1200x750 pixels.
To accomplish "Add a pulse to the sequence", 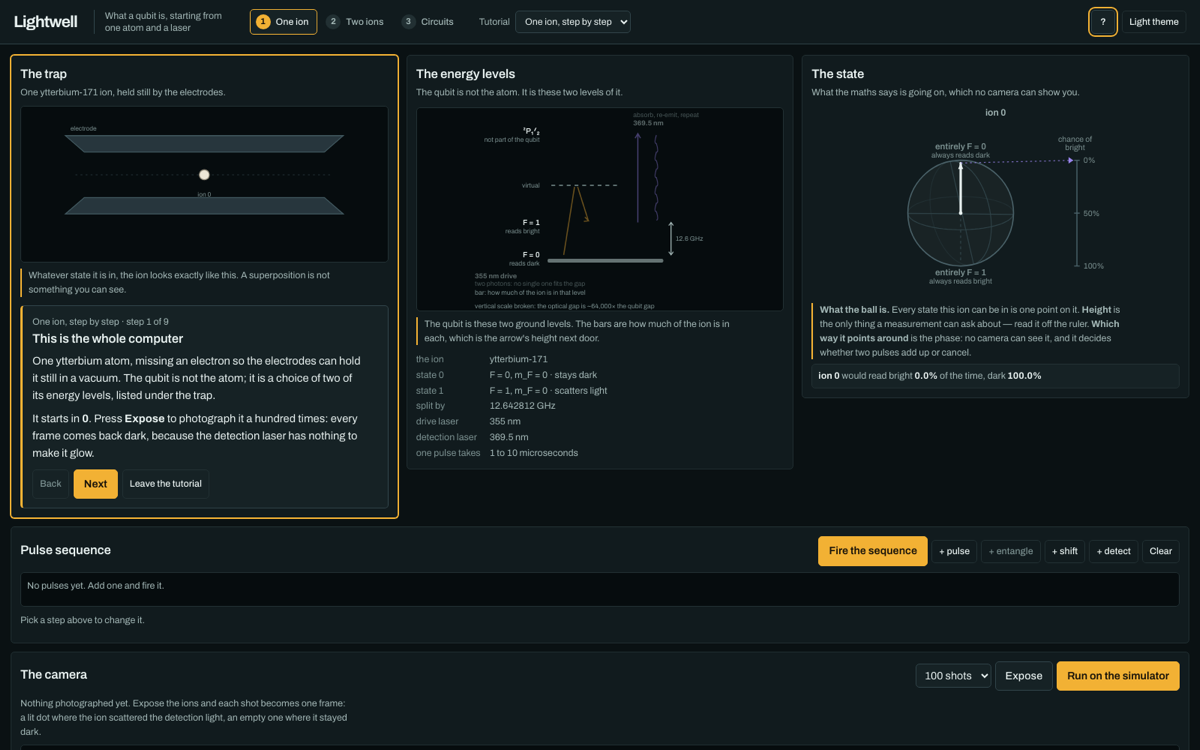I will [x=954, y=551].
